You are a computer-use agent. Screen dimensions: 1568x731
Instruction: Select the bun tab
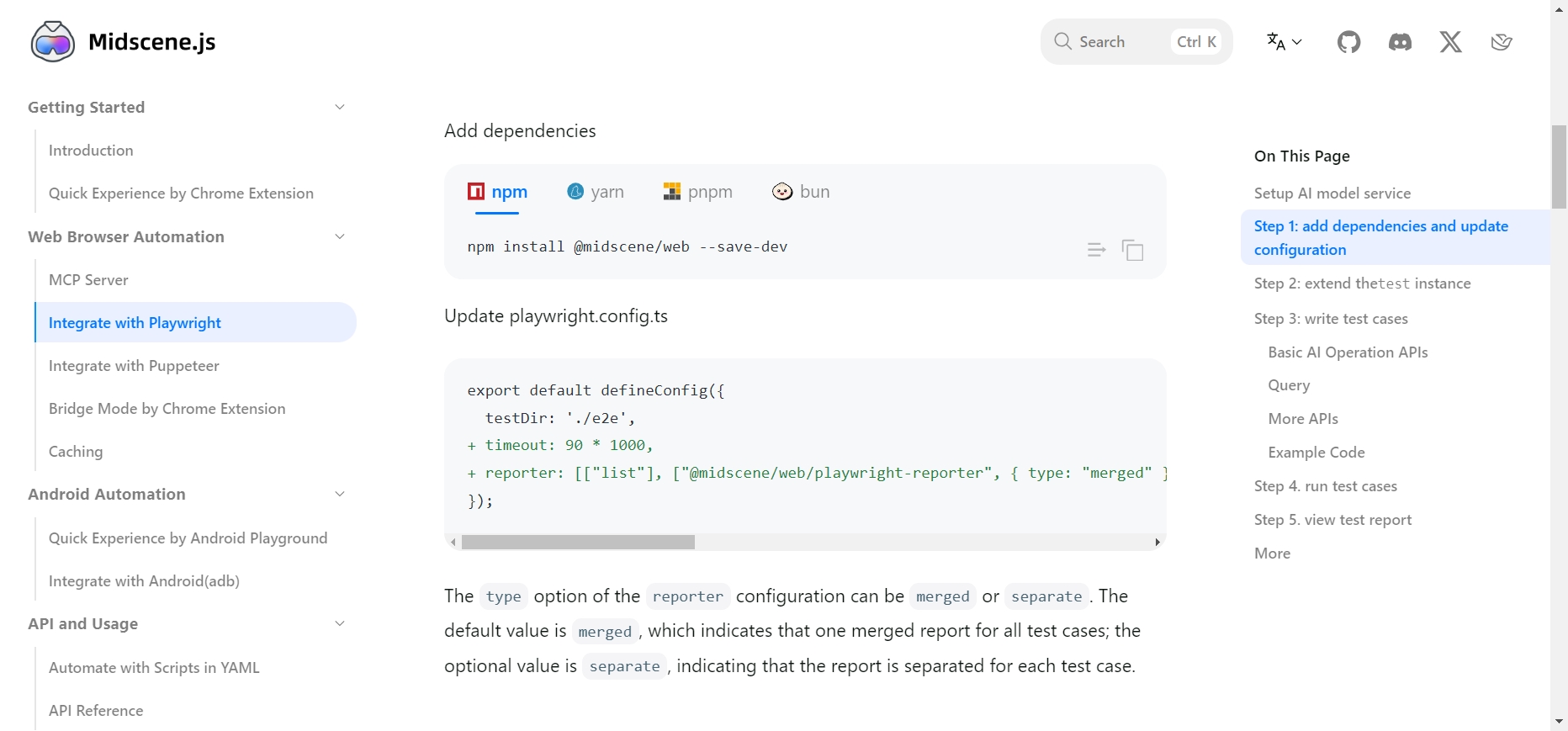(x=801, y=192)
